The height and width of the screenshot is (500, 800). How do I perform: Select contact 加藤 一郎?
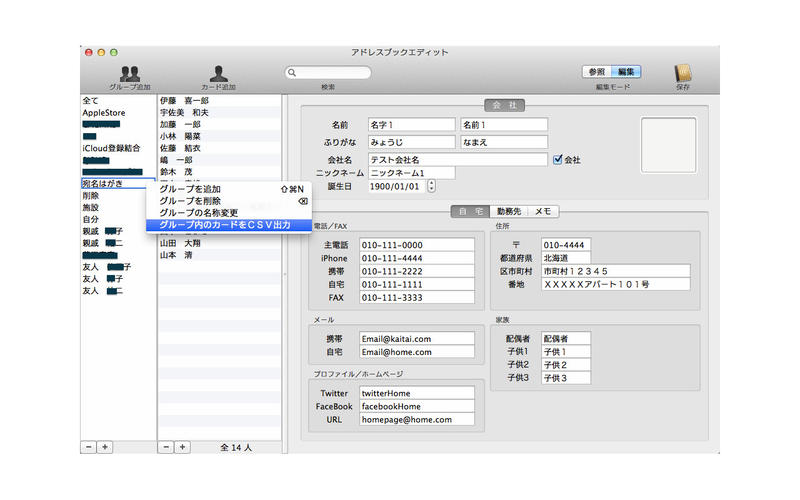point(219,124)
